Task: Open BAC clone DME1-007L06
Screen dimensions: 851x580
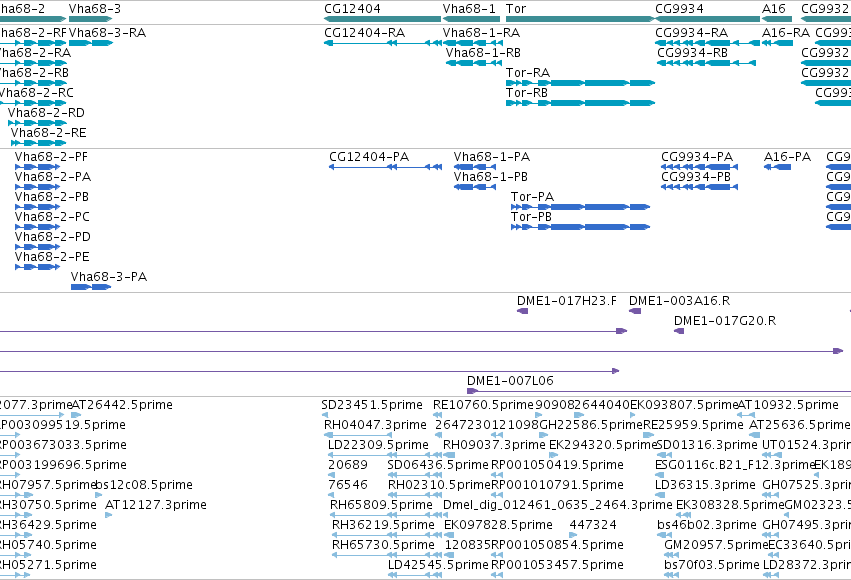Action: point(510,381)
